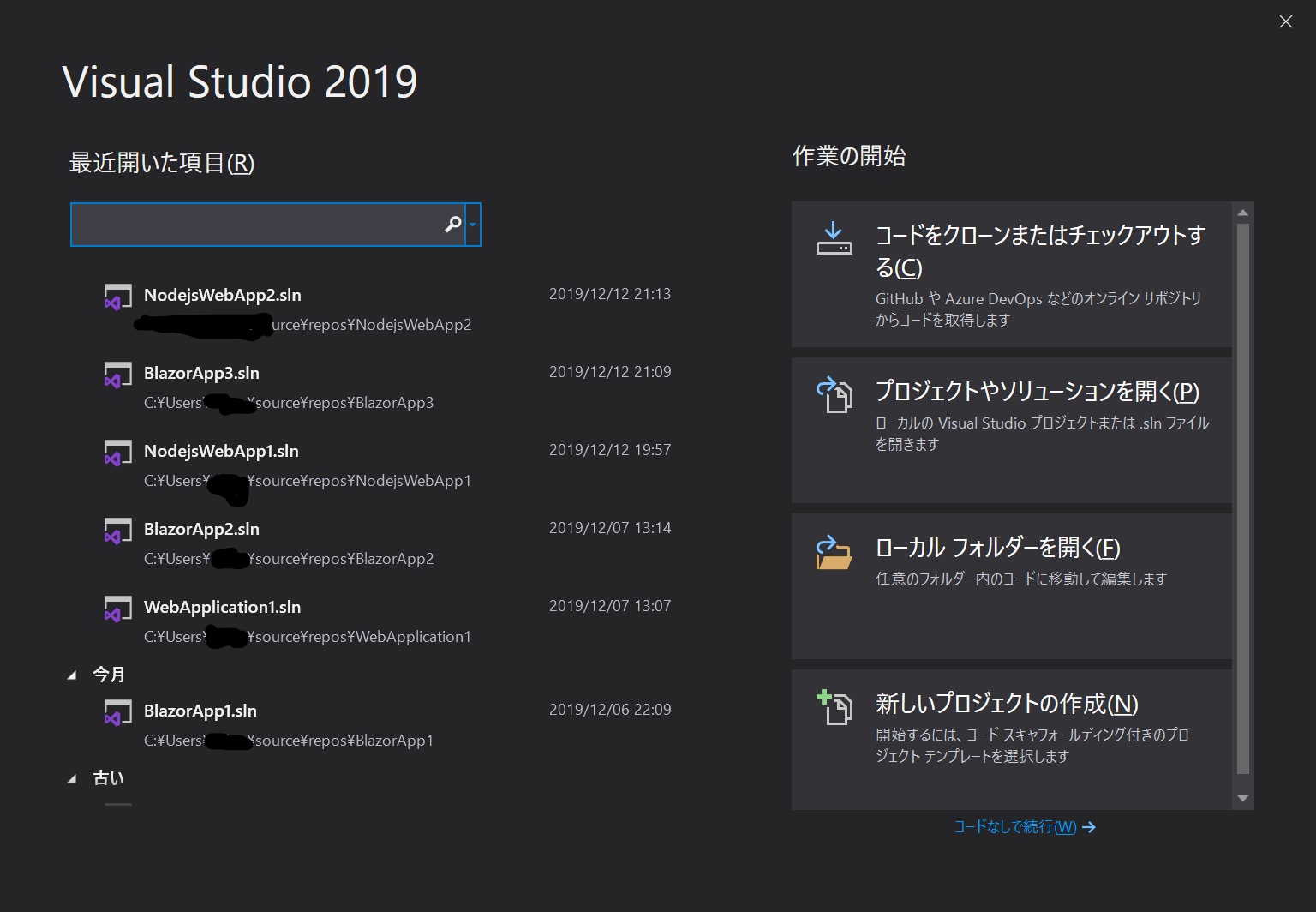Click the open project or solution icon
Screen dimensions: 1316x912
(834, 395)
